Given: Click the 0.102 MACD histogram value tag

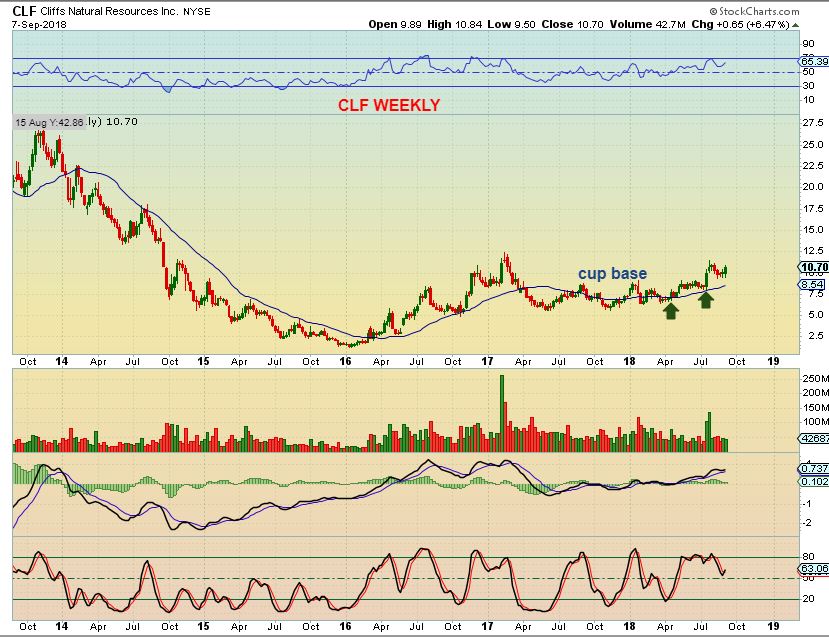Looking at the screenshot, I should (814, 482).
